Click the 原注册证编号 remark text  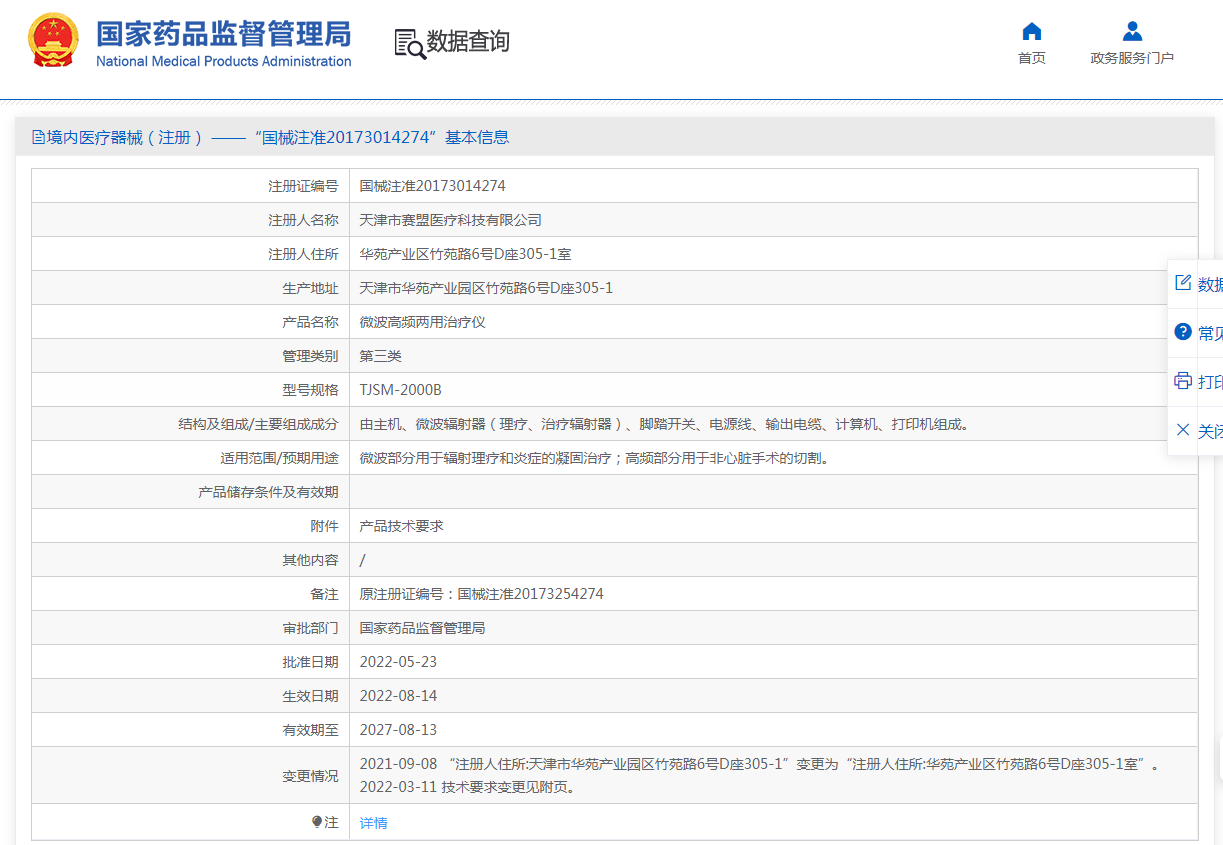pyautogui.click(x=482, y=594)
